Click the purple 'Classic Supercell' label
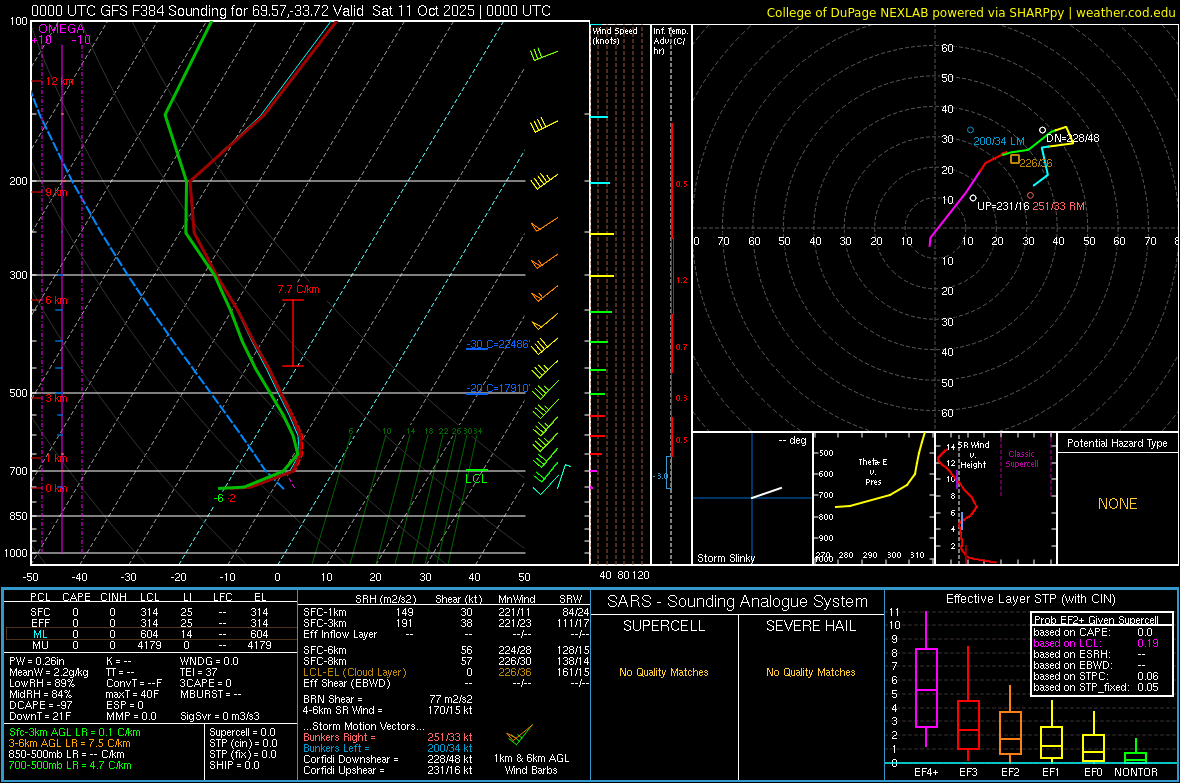 click(1021, 459)
